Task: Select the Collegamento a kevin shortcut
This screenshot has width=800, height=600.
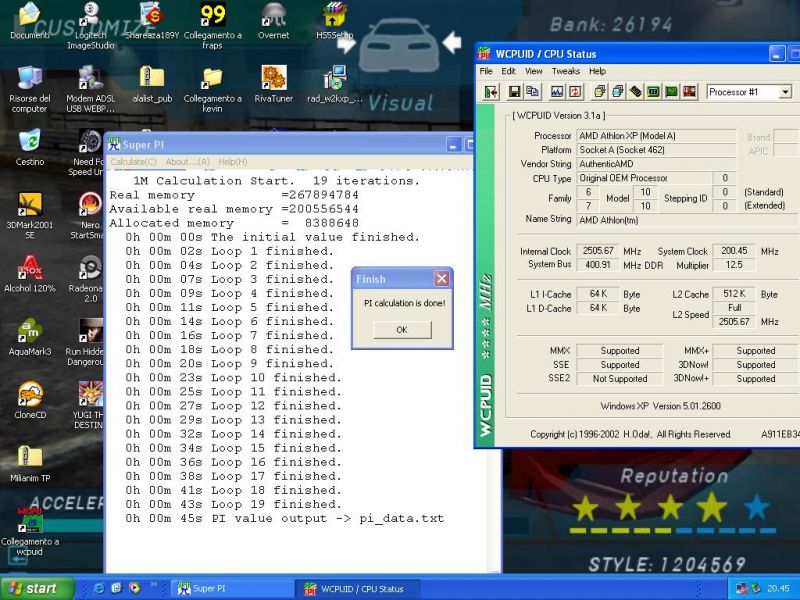Action: coord(212,90)
